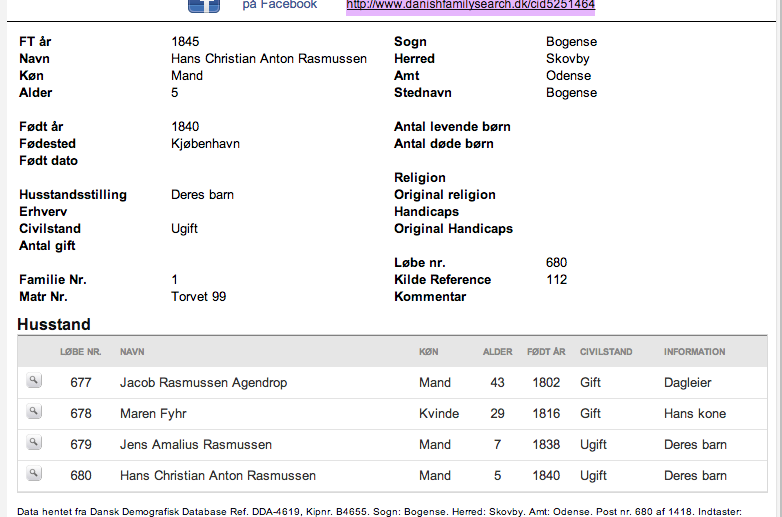The width and height of the screenshot is (782, 517).
Task: Click the Facebook logo icon
Action: click(x=204, y=6)
